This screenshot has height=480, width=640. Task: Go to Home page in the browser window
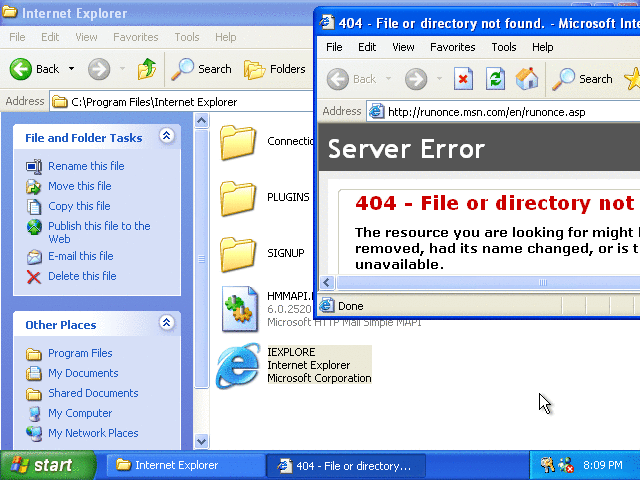pos(527,79)
